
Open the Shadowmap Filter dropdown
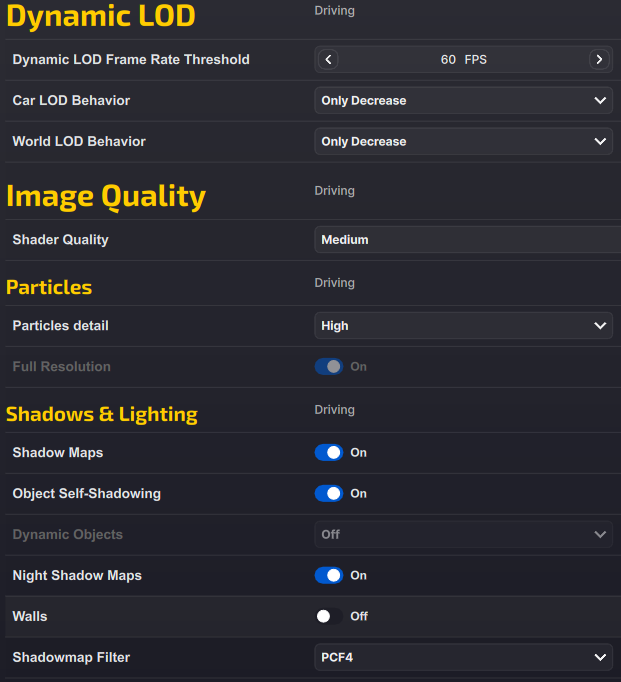coord(463,658)
